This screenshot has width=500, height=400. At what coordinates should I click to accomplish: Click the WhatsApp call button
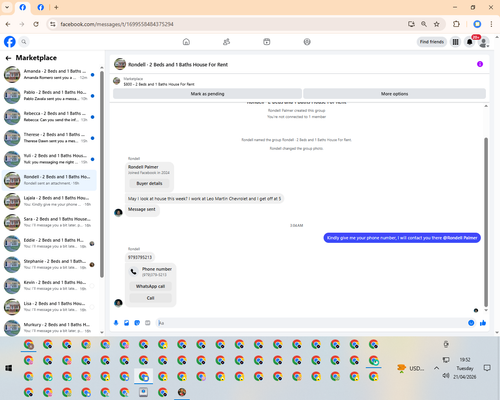tap(150, 286)
